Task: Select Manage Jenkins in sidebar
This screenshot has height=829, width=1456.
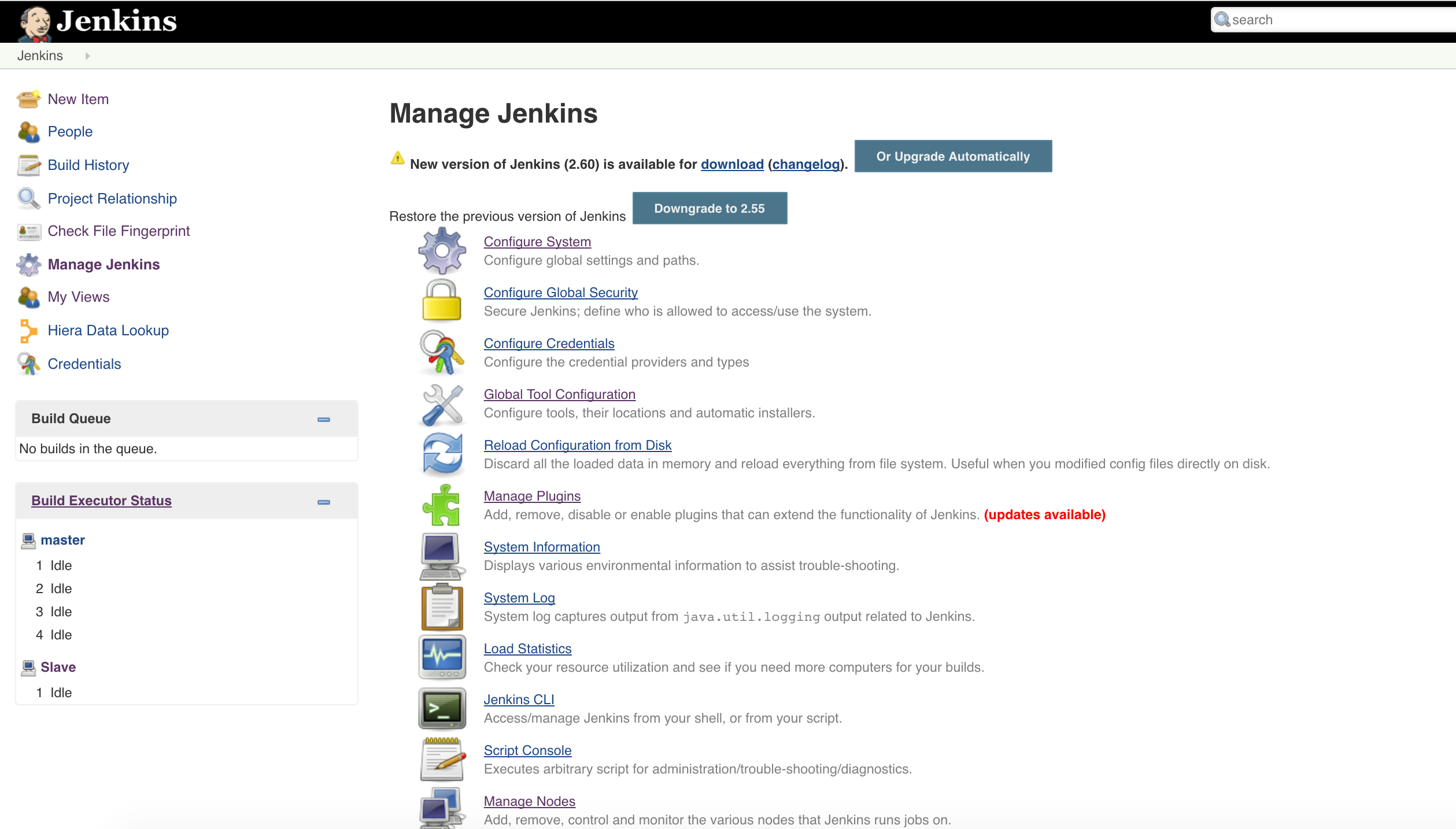Action: click(104, 265)
